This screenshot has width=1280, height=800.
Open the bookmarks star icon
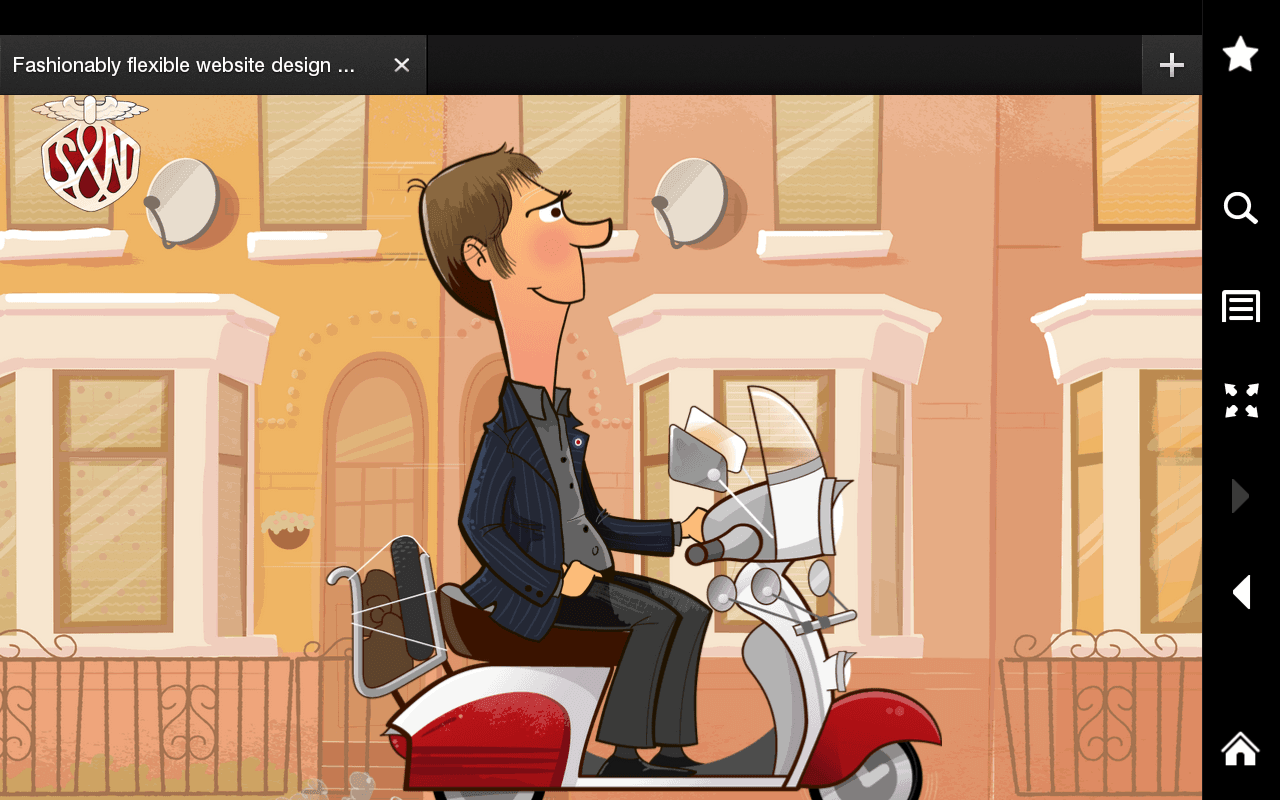1240,54
